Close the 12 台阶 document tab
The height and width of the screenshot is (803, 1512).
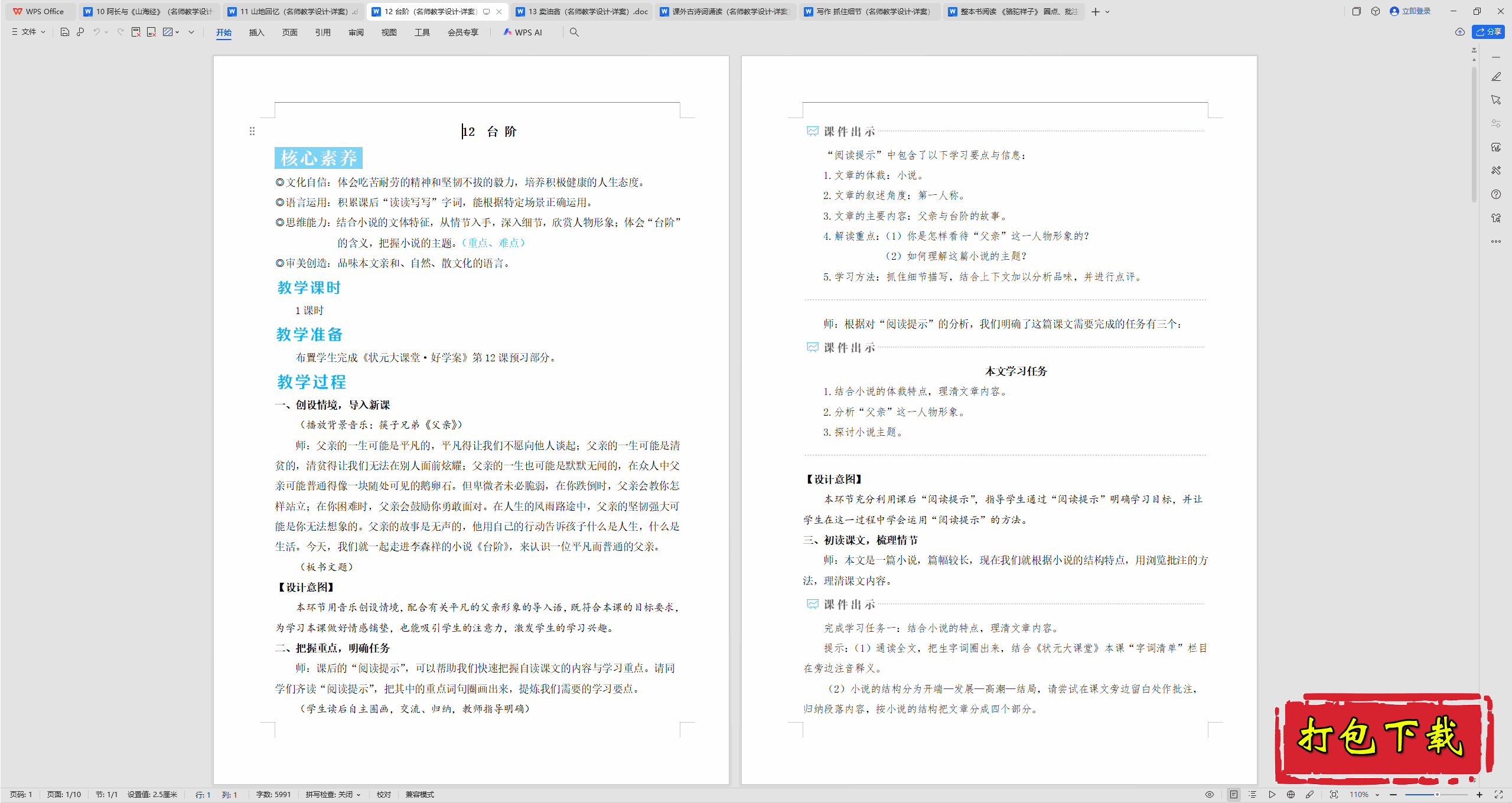point(499,11)
